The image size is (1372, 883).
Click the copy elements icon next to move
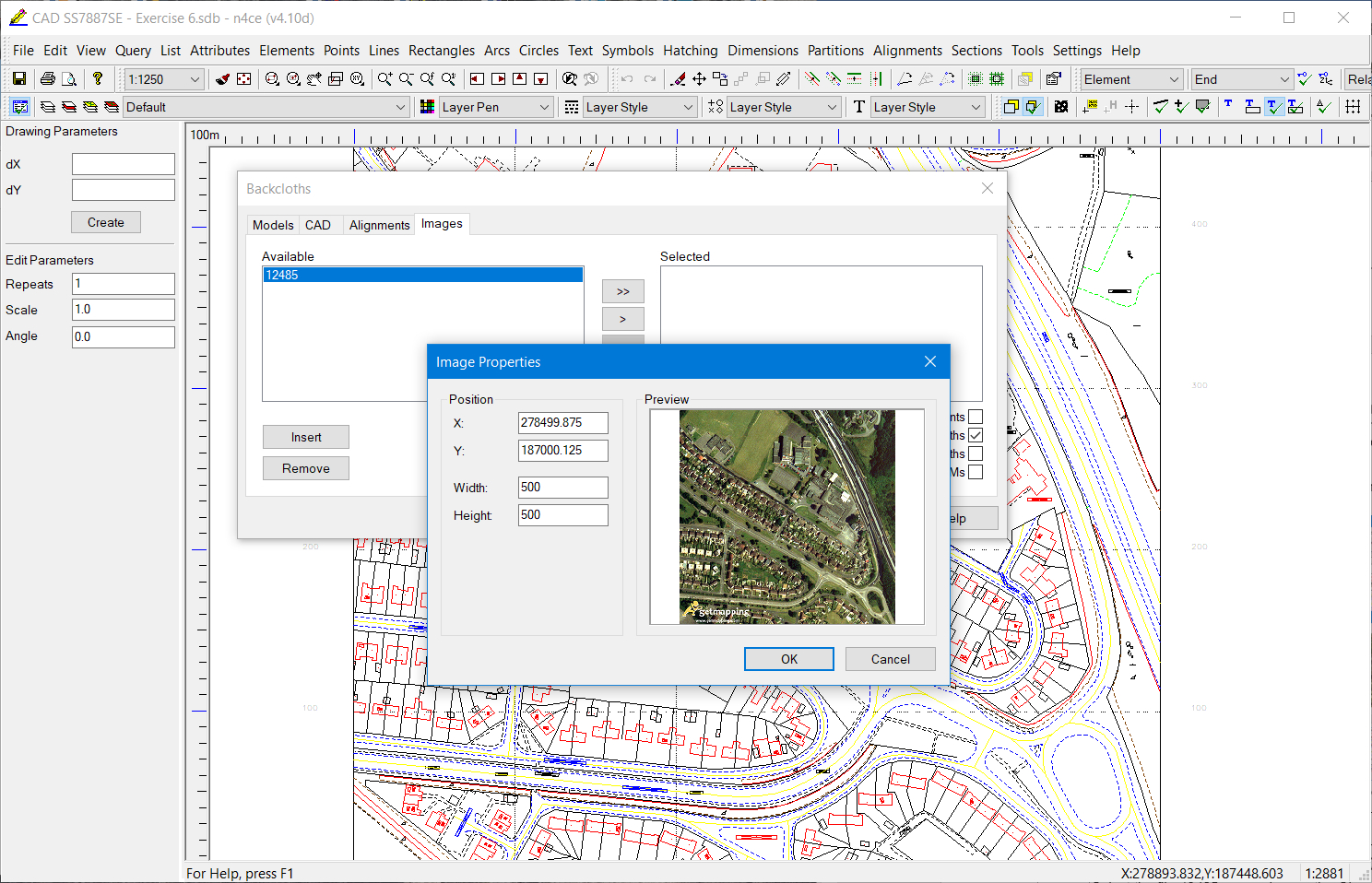click(720, 79)
